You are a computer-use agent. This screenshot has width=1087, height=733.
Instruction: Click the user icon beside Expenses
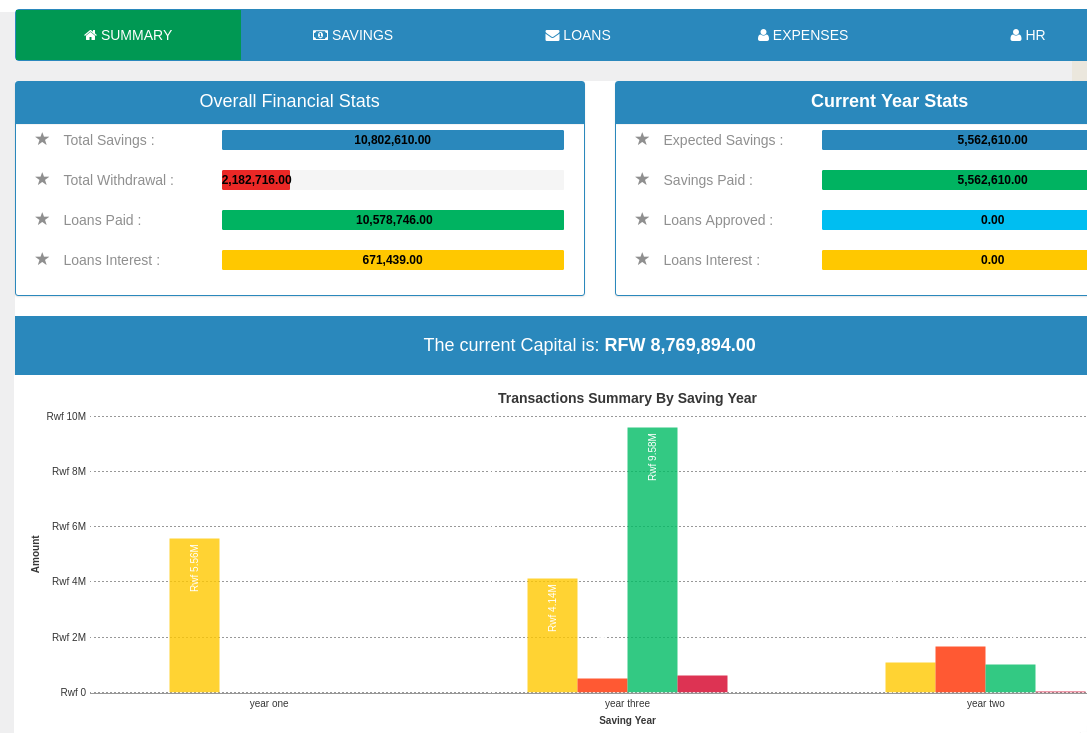point(763,35)
